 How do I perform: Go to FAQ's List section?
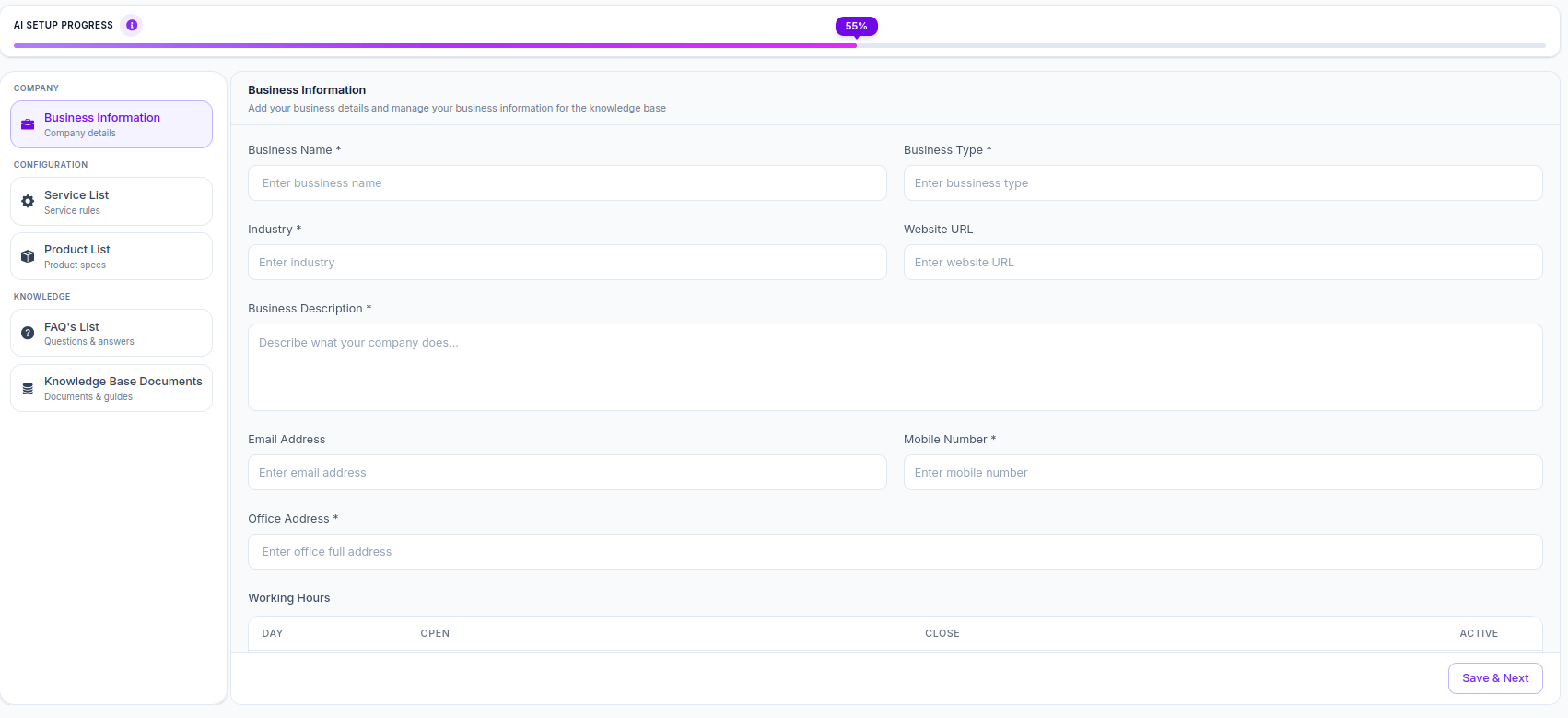click(x=111, y=333)
